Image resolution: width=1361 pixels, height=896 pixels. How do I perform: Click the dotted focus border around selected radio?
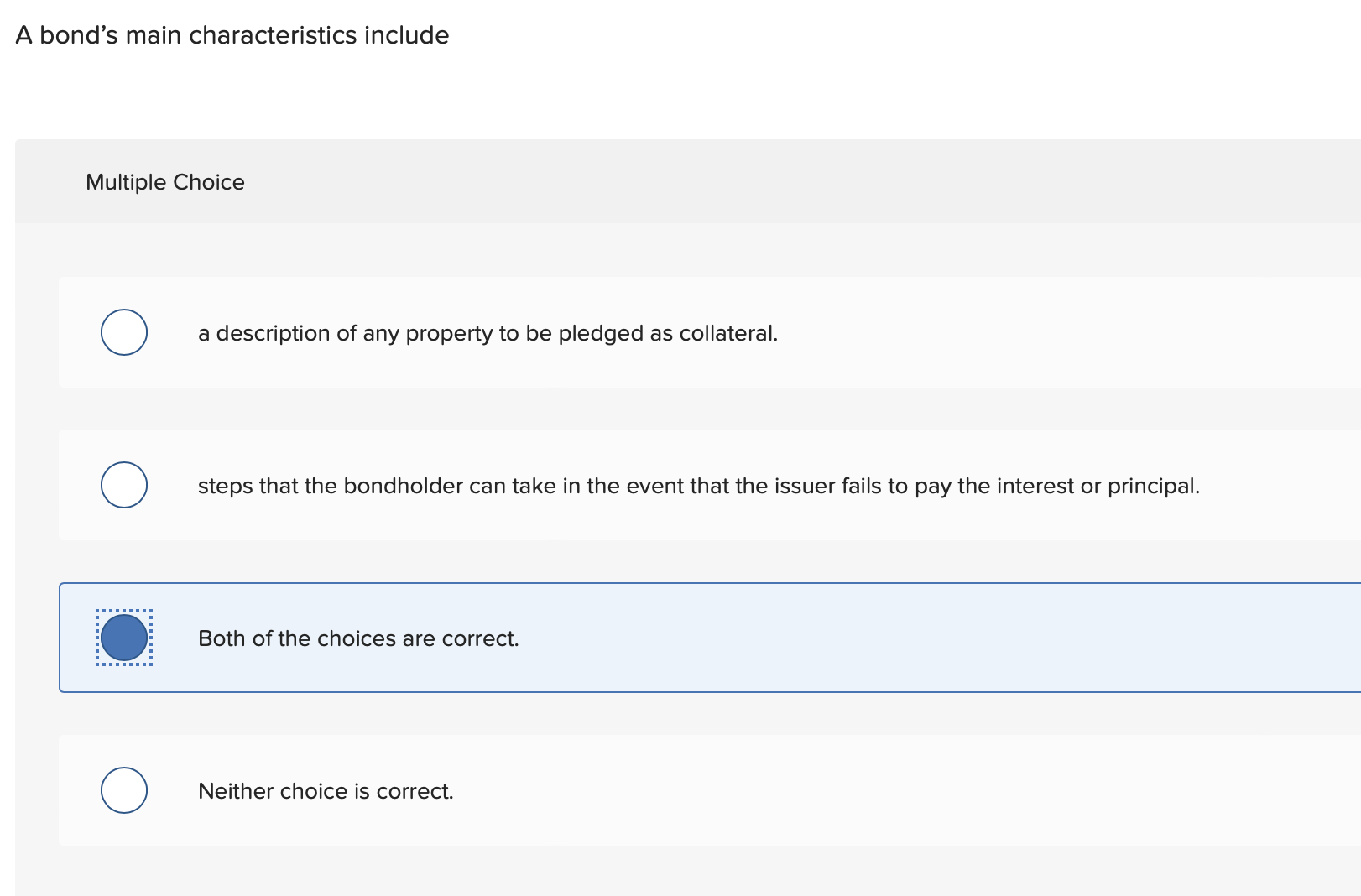(123, 610)
